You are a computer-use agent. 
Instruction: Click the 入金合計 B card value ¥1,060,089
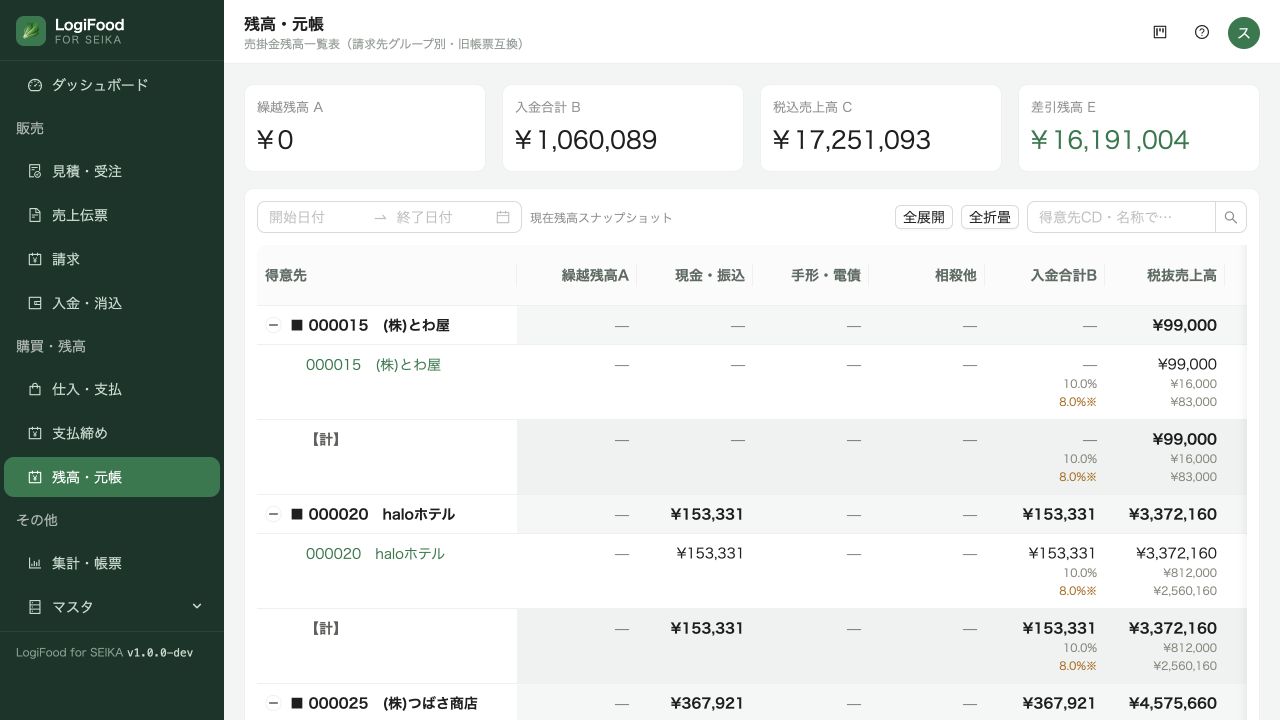pos(586,140)
